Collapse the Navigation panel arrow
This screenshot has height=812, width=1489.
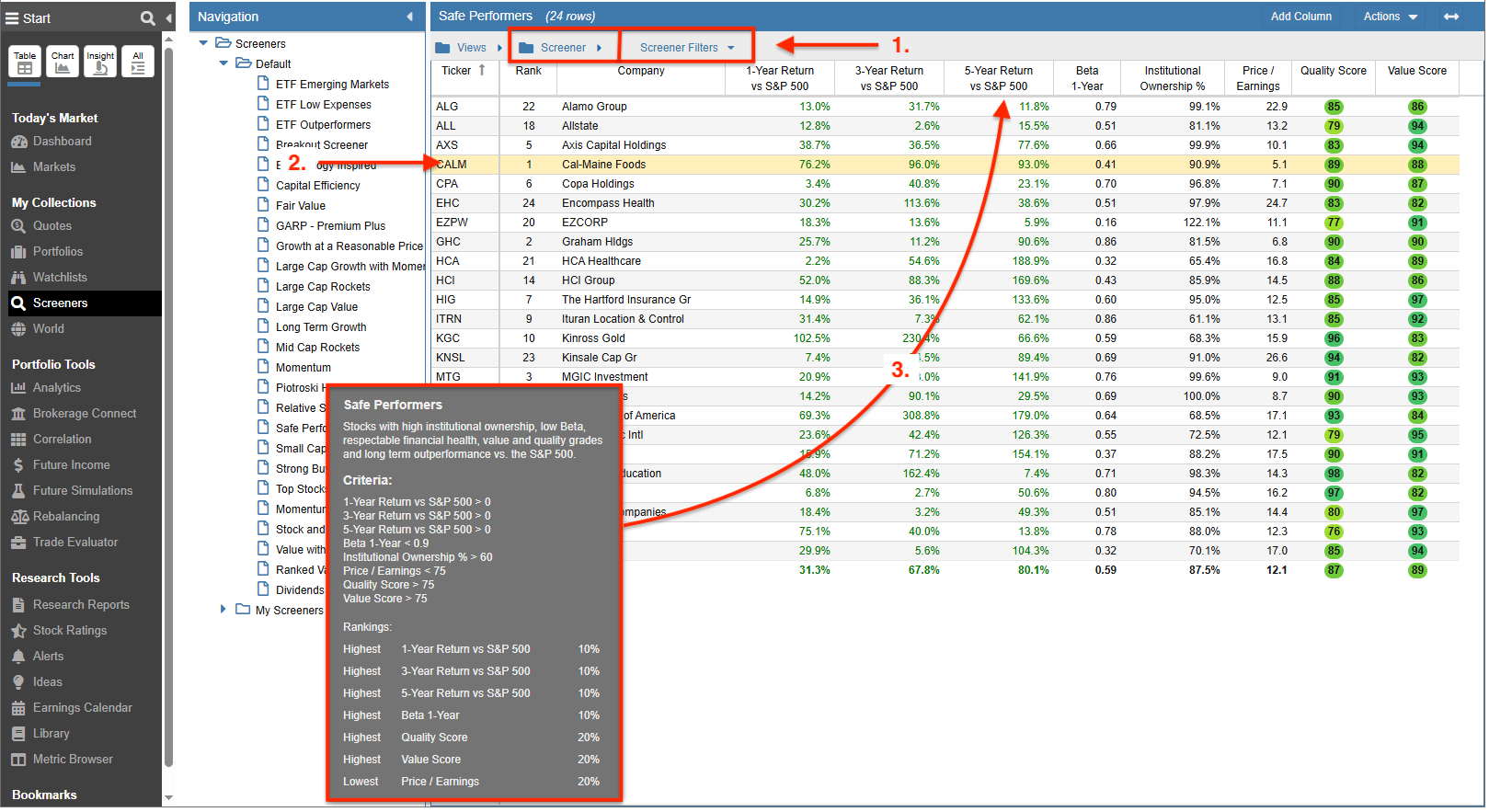click(409, 17)
